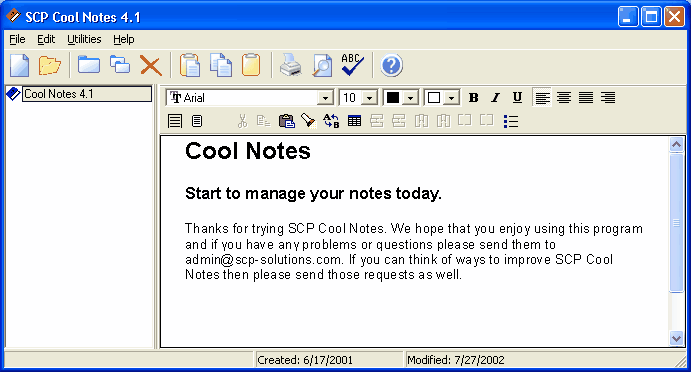Viewport: 691px width, 372px height.
Task: Click the empty clipboard icon in main toolbar
Action: click(x=251, y=65)
